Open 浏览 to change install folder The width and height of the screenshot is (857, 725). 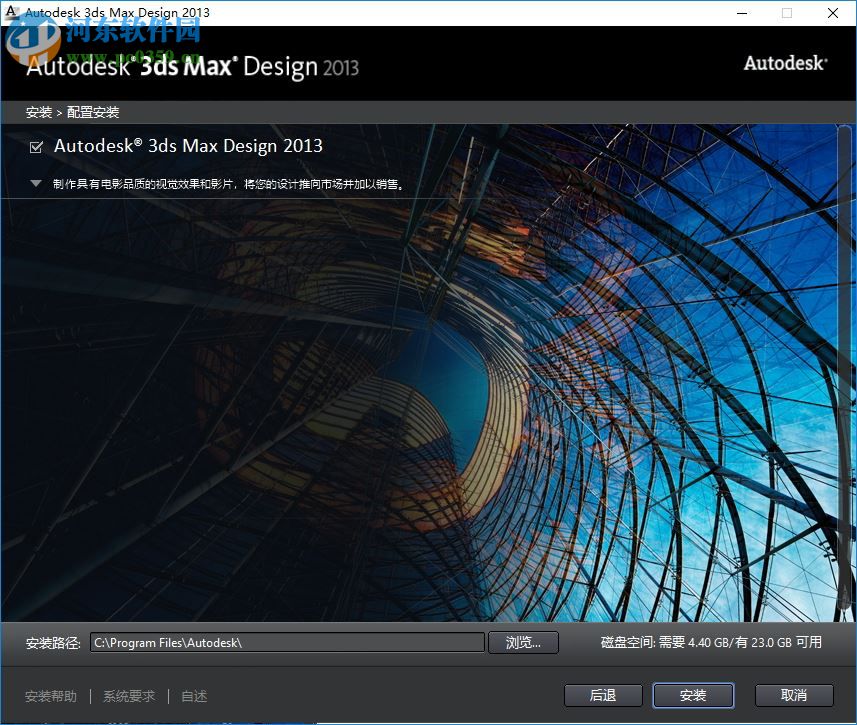click(x=523, y=643)
